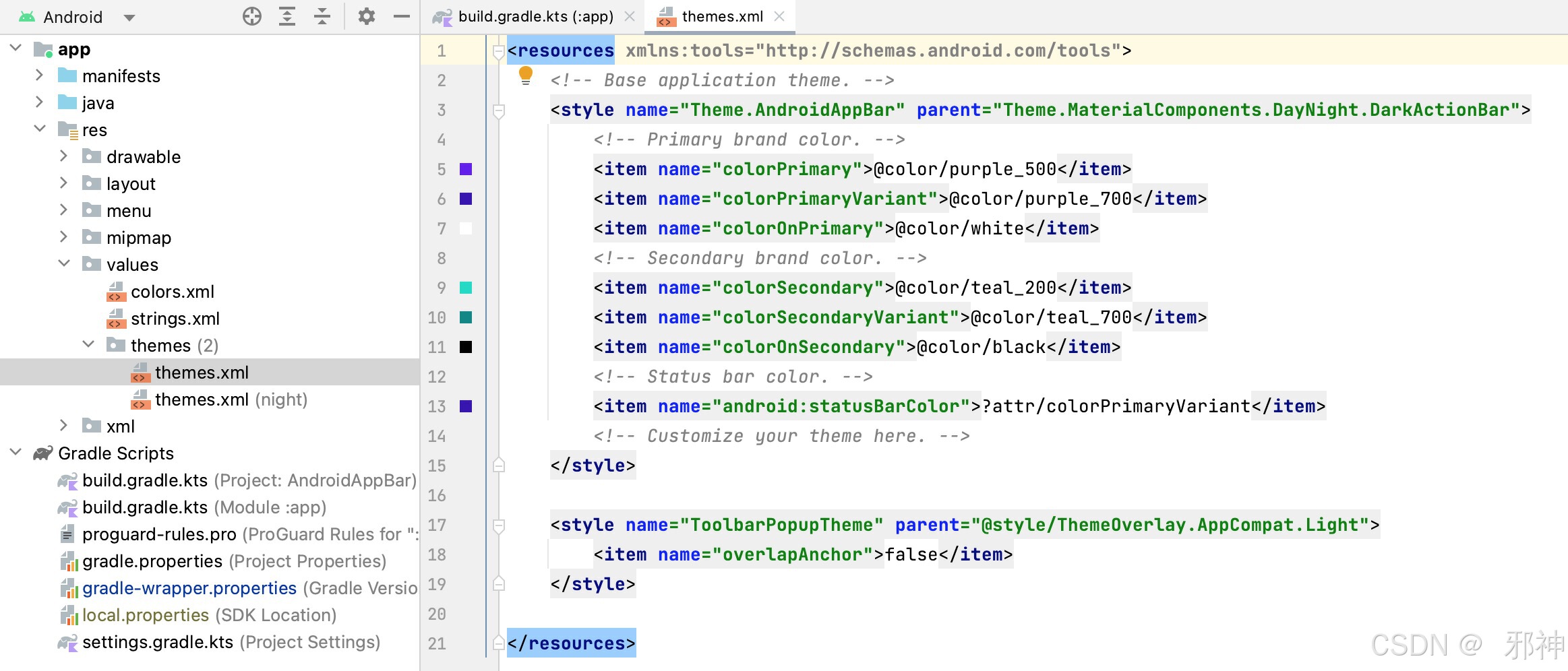Click the fold end marker on line 19
The width and height of the screenshot is (1568, 671).
click(499, 583)
